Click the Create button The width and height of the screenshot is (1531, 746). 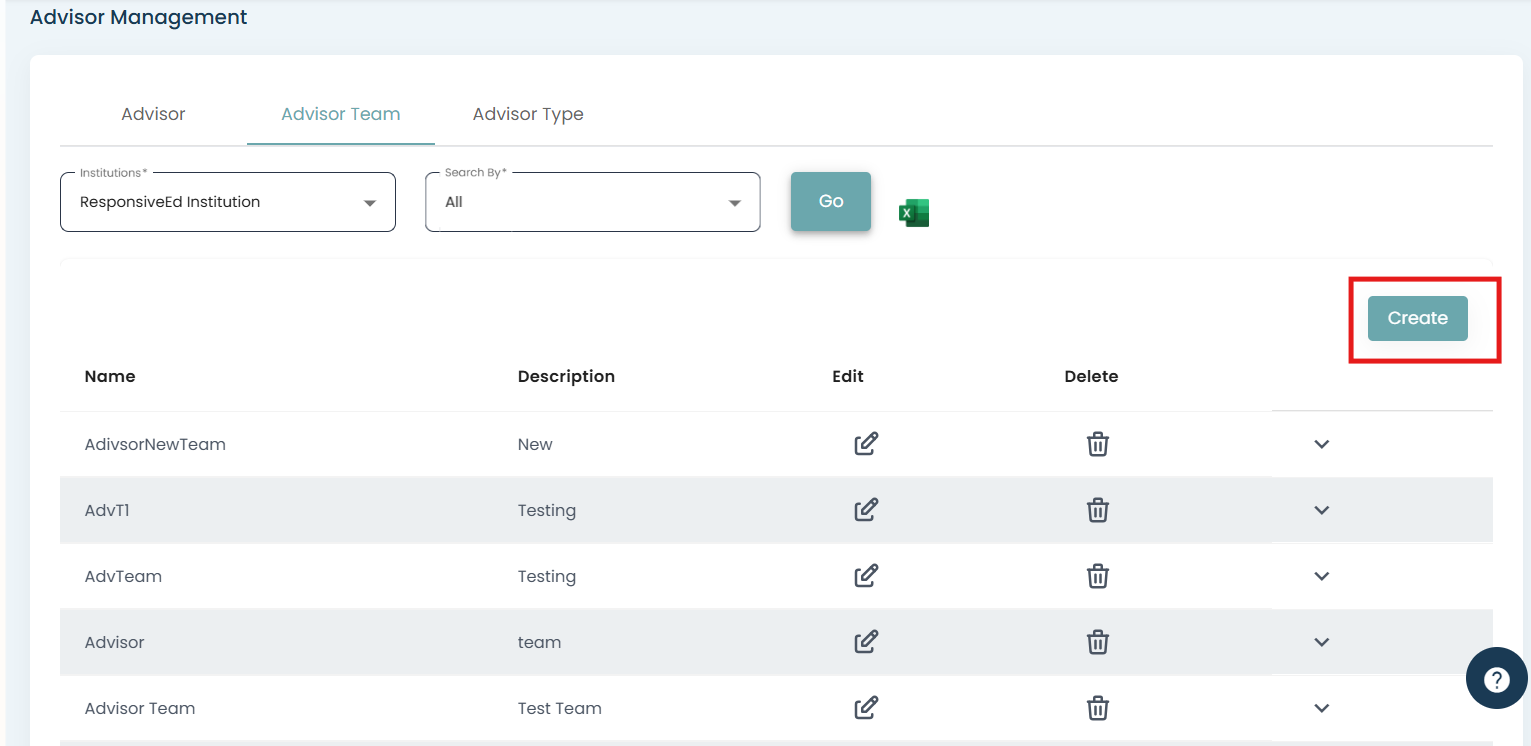point(1417,318)
